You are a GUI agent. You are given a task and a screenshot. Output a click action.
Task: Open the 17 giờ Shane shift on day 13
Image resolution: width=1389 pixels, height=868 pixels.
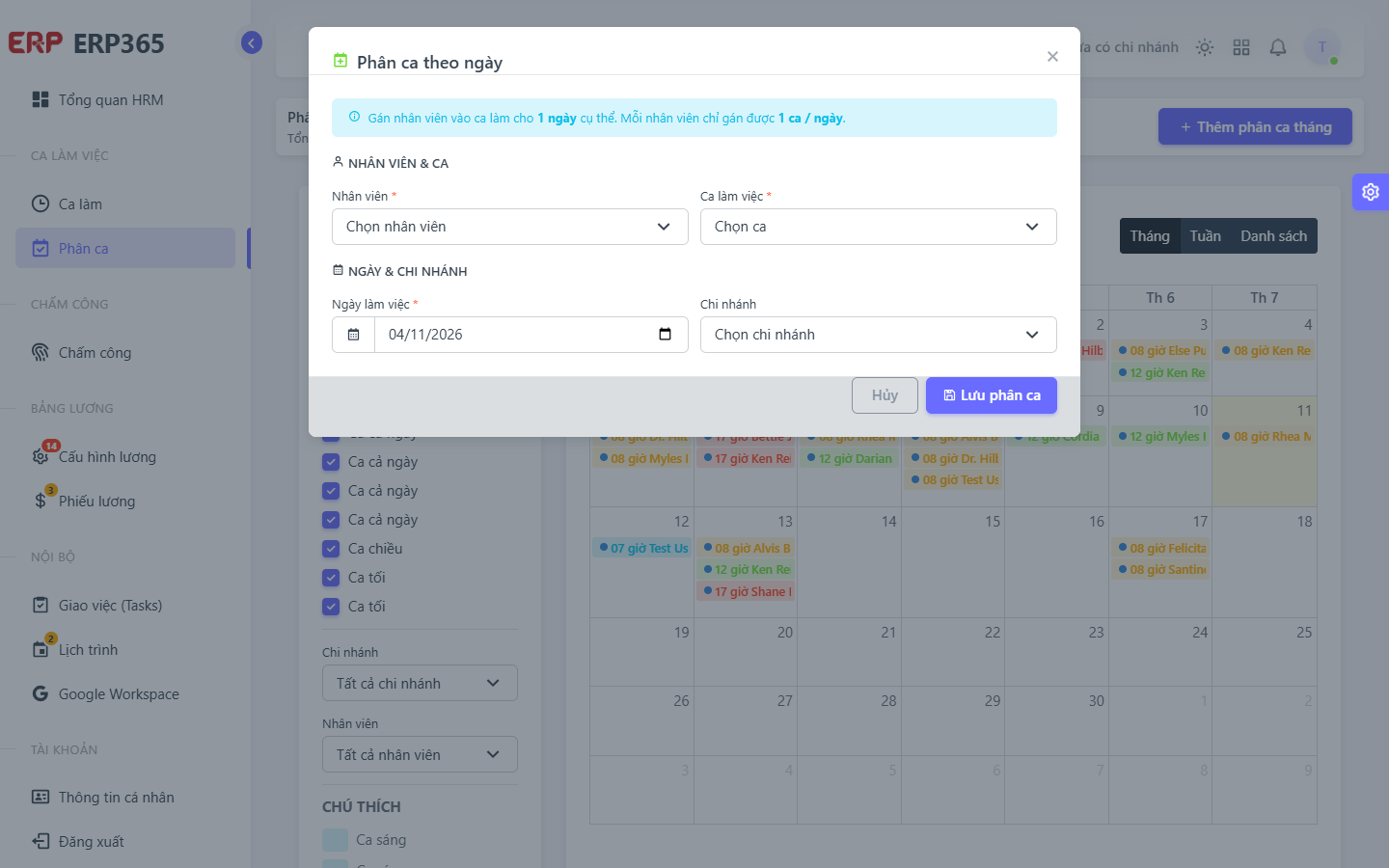(746, 591)
